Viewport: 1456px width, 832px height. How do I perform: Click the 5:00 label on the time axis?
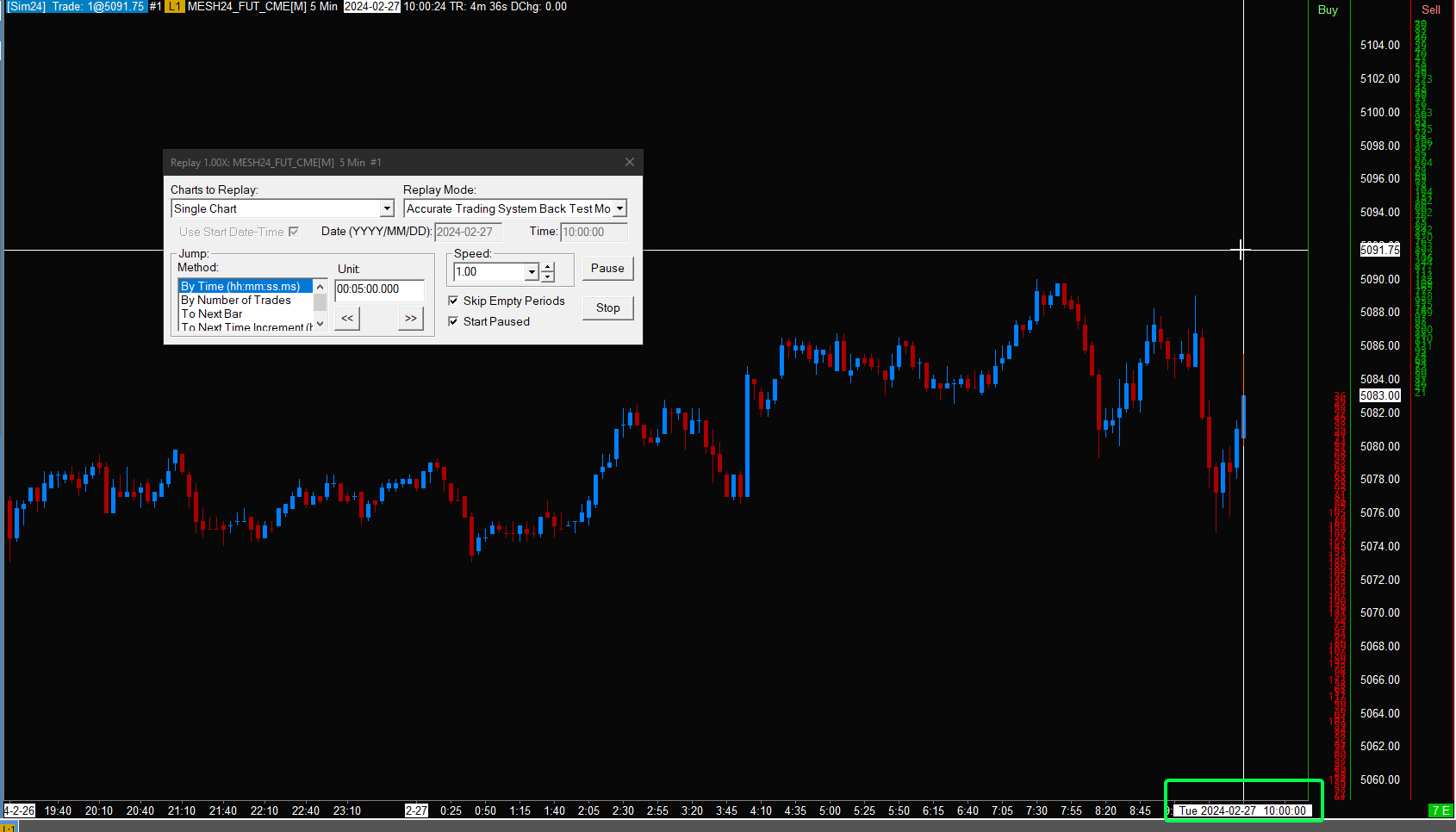(x=830, y=810)
